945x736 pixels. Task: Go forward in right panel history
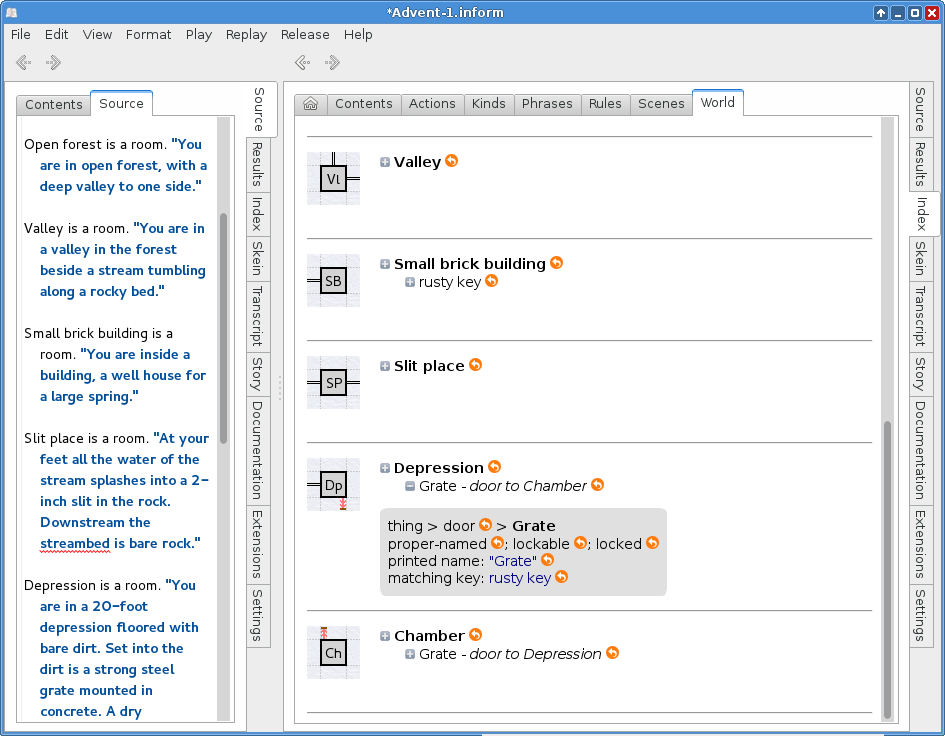click(x=332, y=62)
